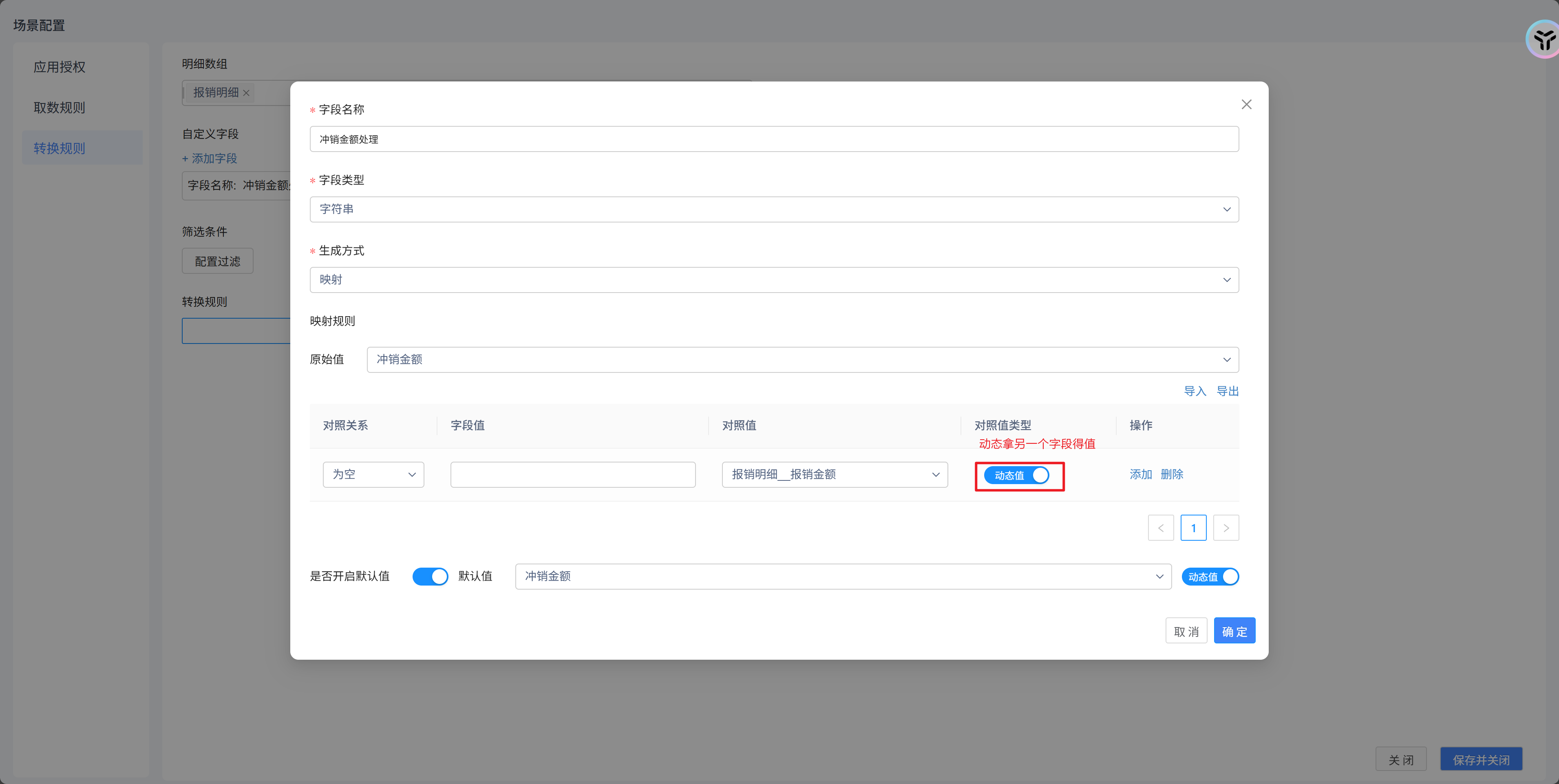
Task: Open the 生成方式 dropdown showing 映射
Action: [773, 280]
